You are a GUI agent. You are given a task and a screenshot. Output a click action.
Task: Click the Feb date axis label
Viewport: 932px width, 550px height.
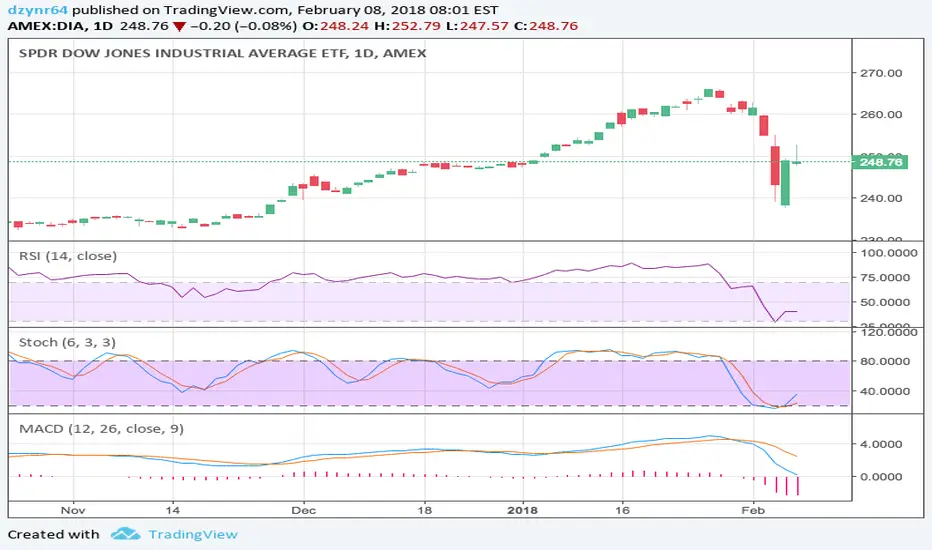752,510
